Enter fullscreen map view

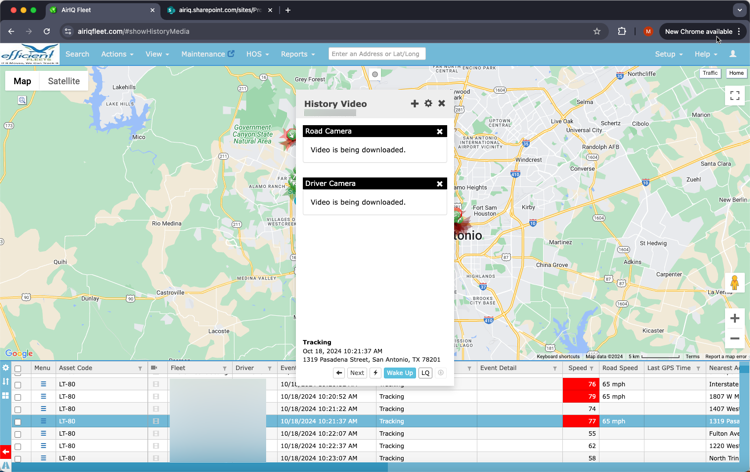[735, 95]
